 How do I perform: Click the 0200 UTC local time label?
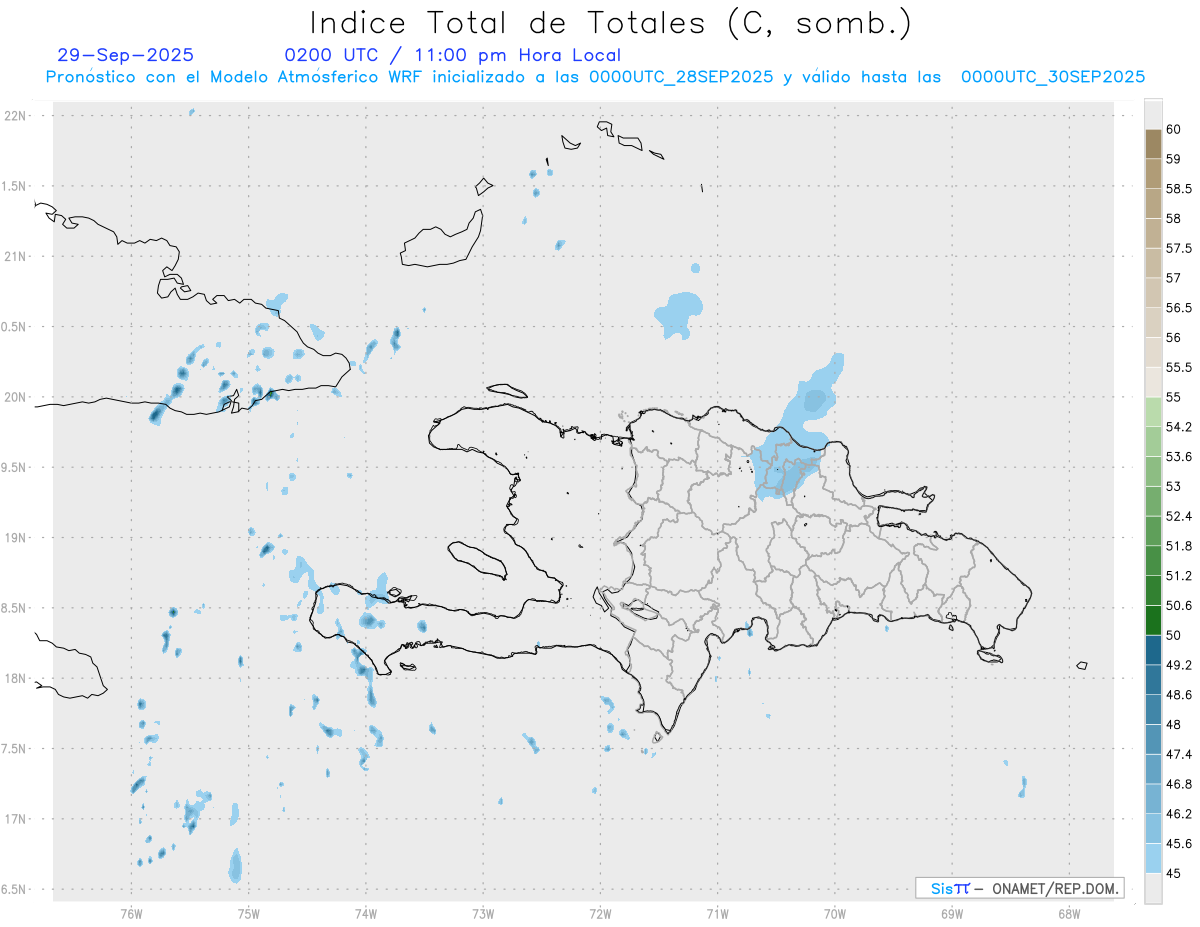pos(453,55)
